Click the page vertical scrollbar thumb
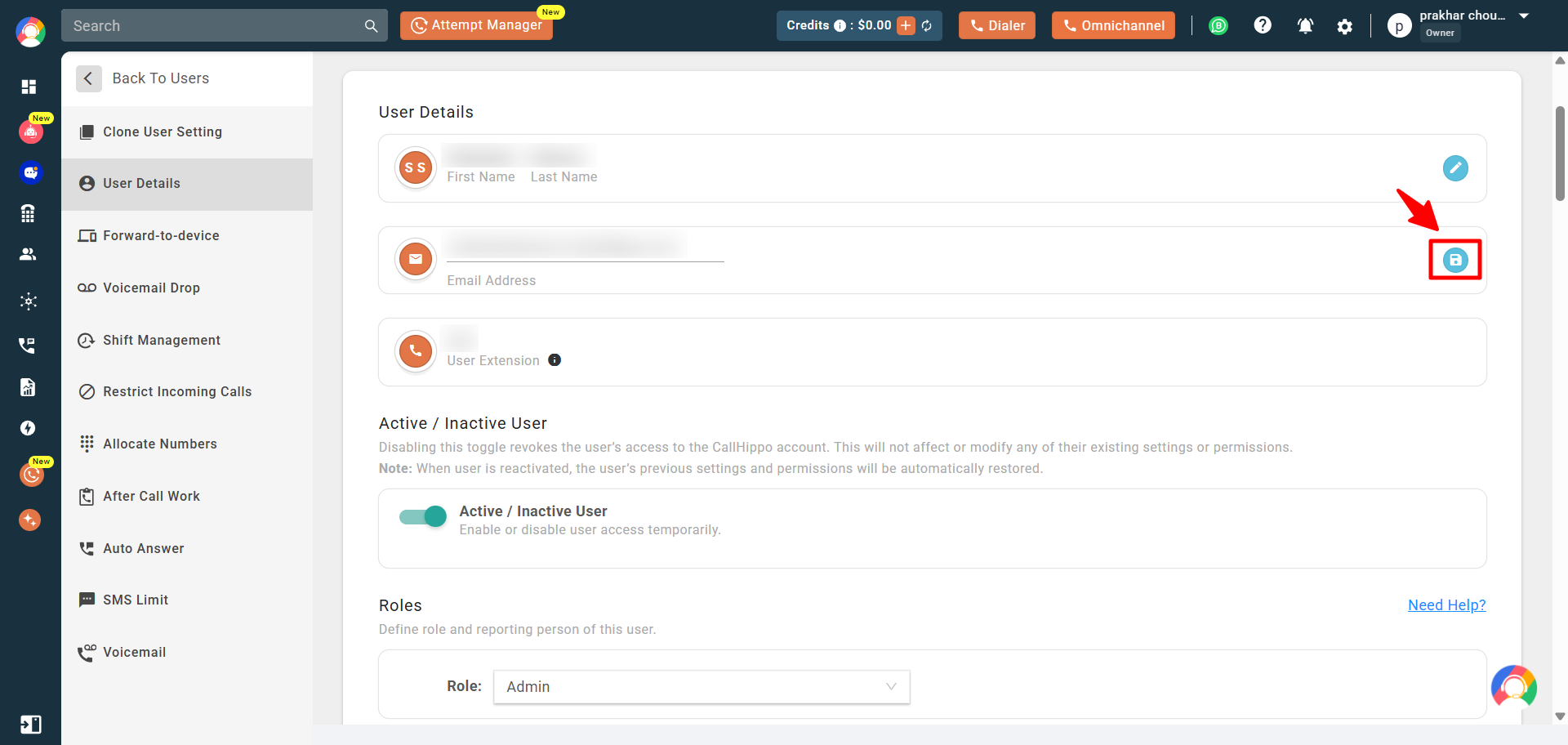This screenshot has height=745, width=1568. pyautogui.click(x=1560, y=153)
